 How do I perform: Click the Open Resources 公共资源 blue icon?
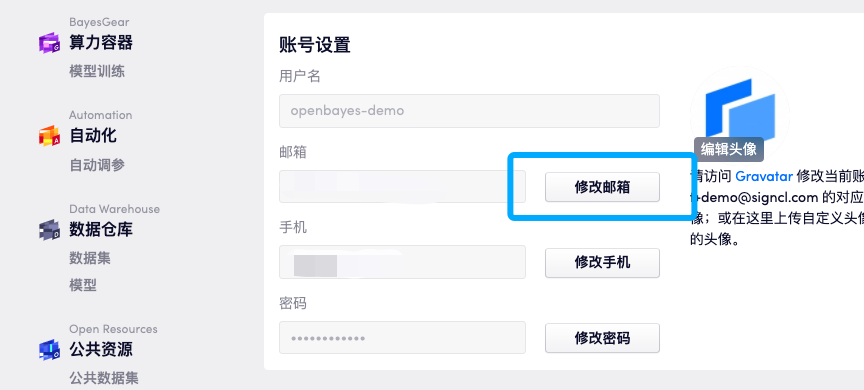coord(49,350)
